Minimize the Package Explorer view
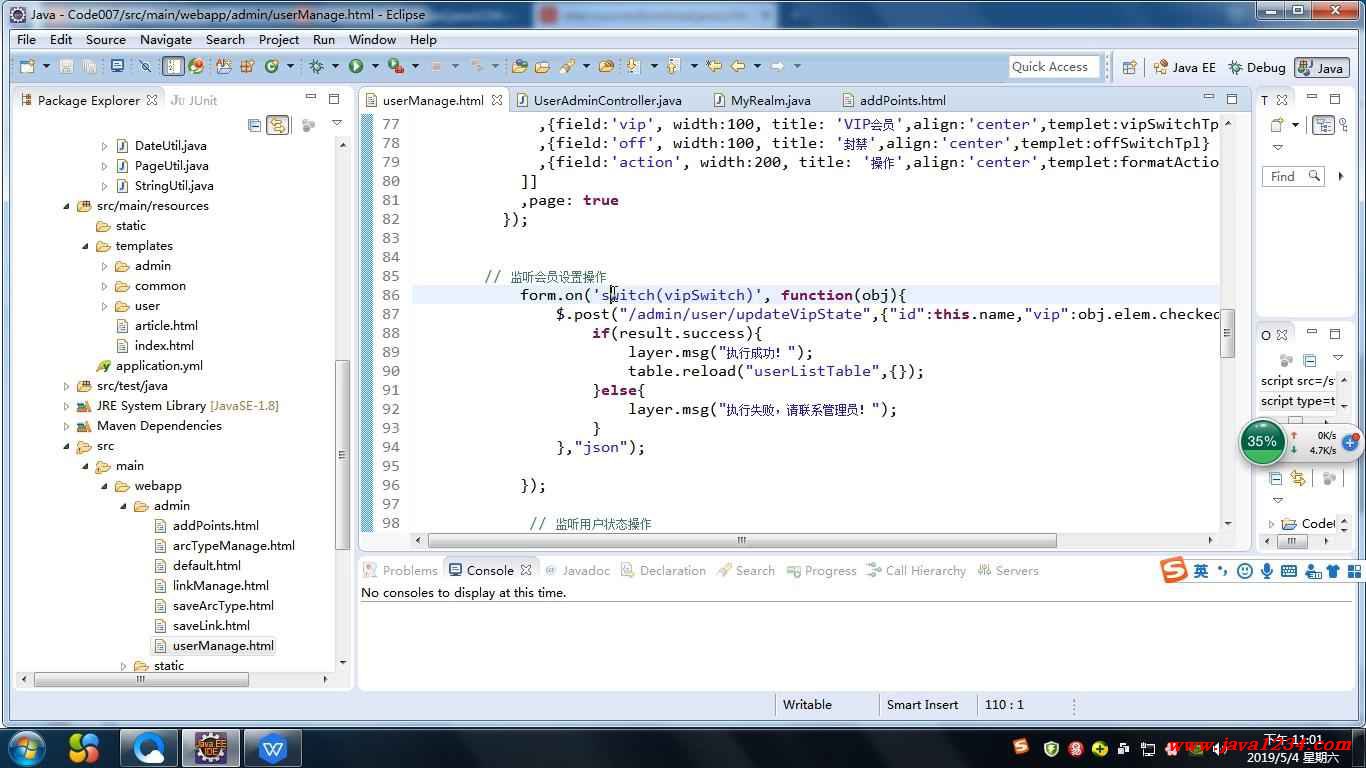The image size is (1366, 768). (x=311, y=99)
